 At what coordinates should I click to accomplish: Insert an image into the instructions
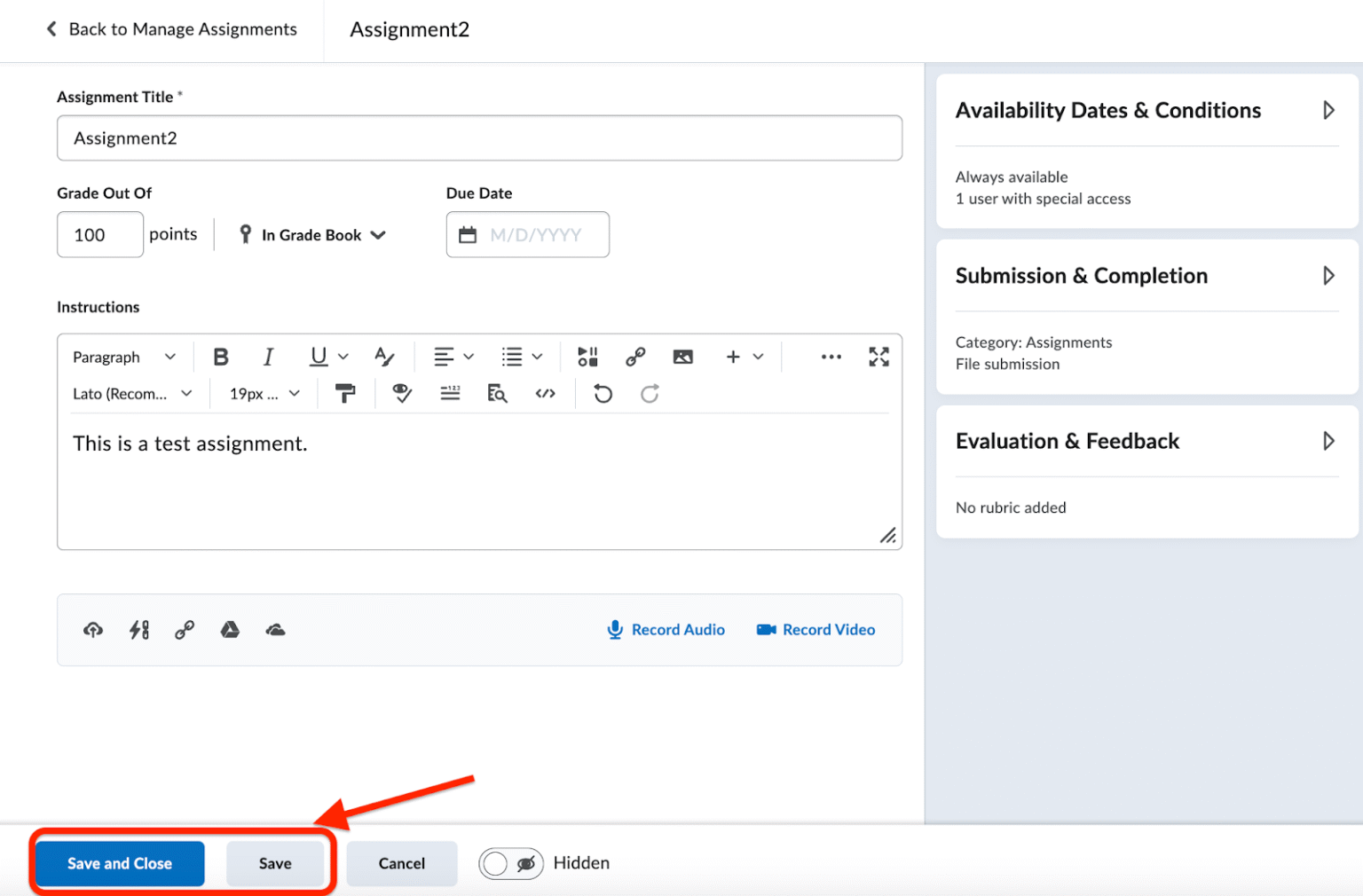[x=682, y=357]
